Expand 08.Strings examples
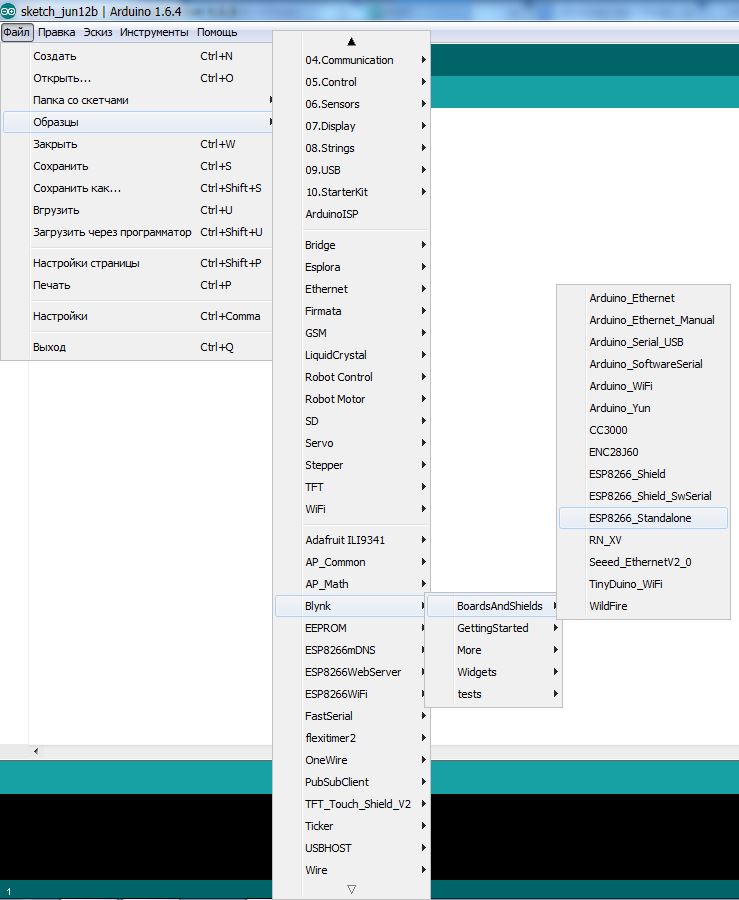This screenshot has width=739, height=900. (352, 148)
